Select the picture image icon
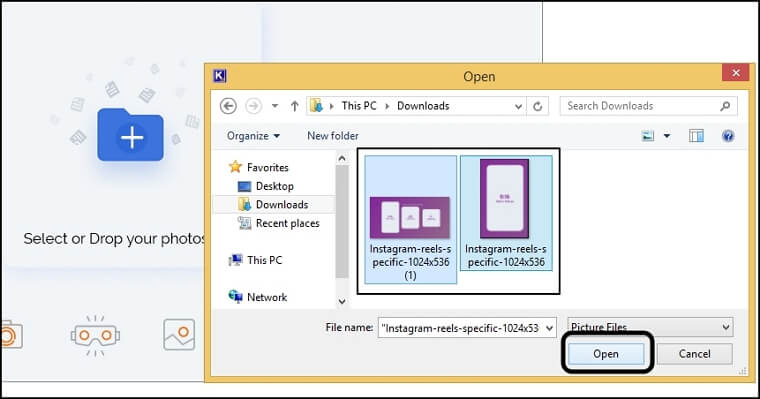The width and height of the screenshot is (760, 399). 179,335
